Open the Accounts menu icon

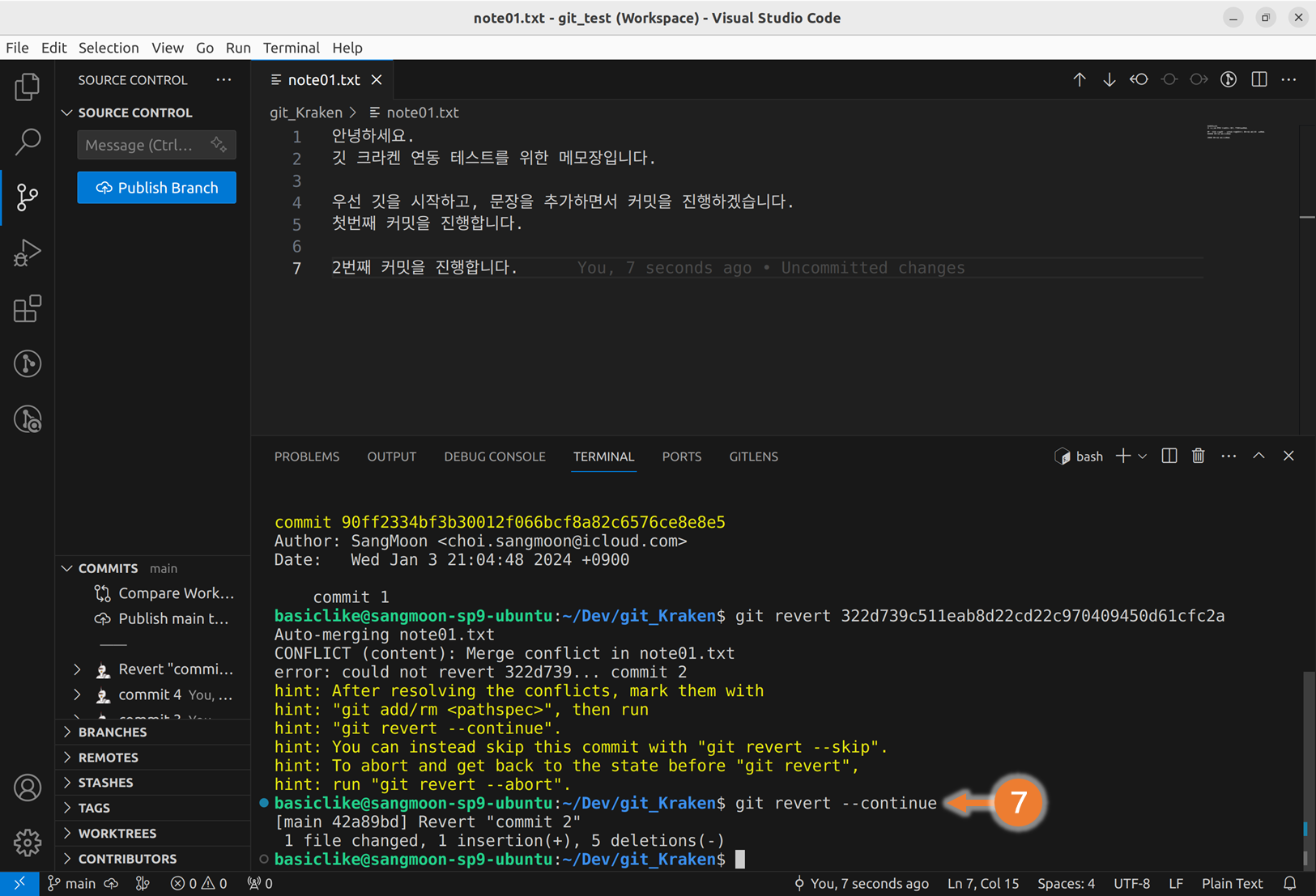click(28, 788)
